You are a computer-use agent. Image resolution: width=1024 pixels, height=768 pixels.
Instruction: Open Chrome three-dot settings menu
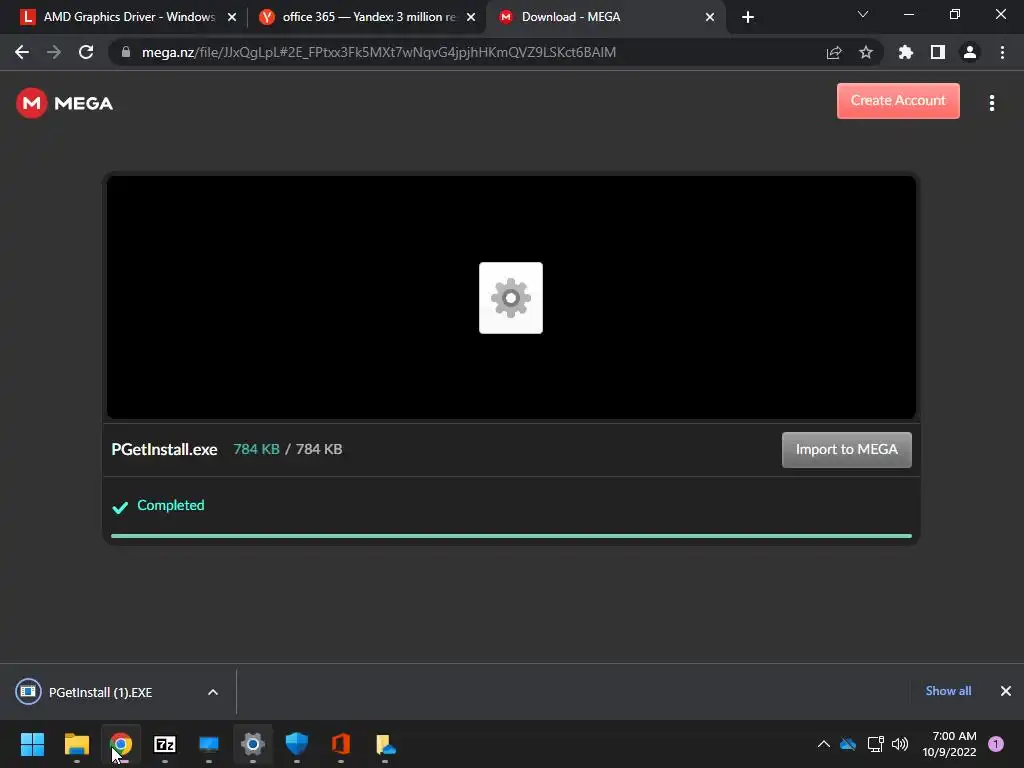click(1002, 52)
